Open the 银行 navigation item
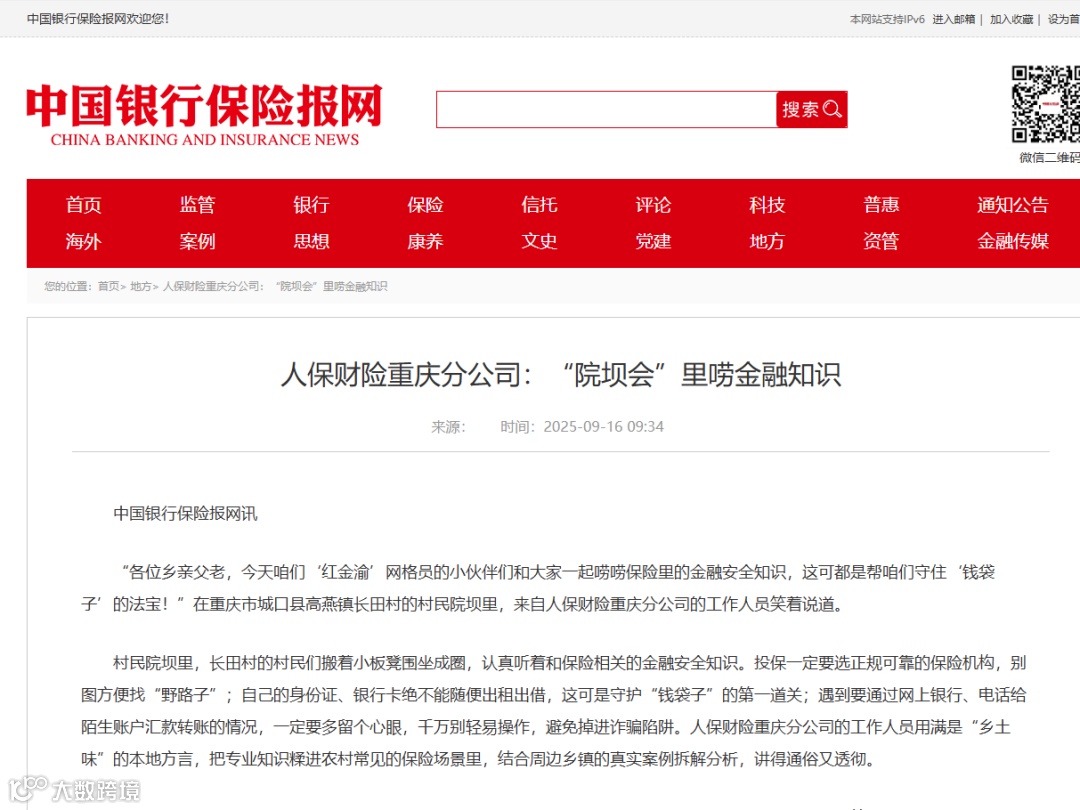The height and width of the screenshot is (810, 1080). pyautogui.click(x=311, y=205)
